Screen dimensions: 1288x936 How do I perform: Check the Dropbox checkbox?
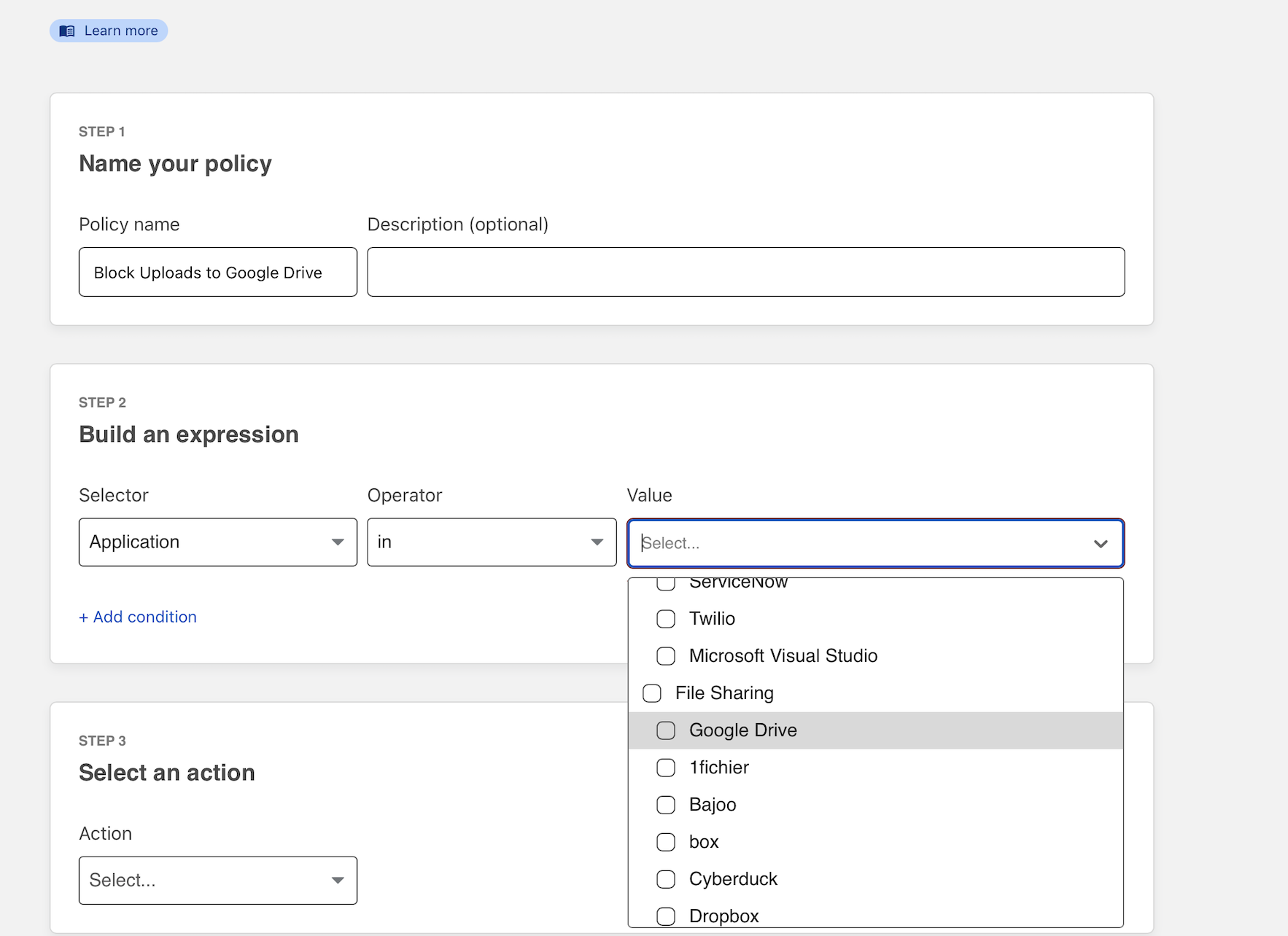tap(665, 916)
